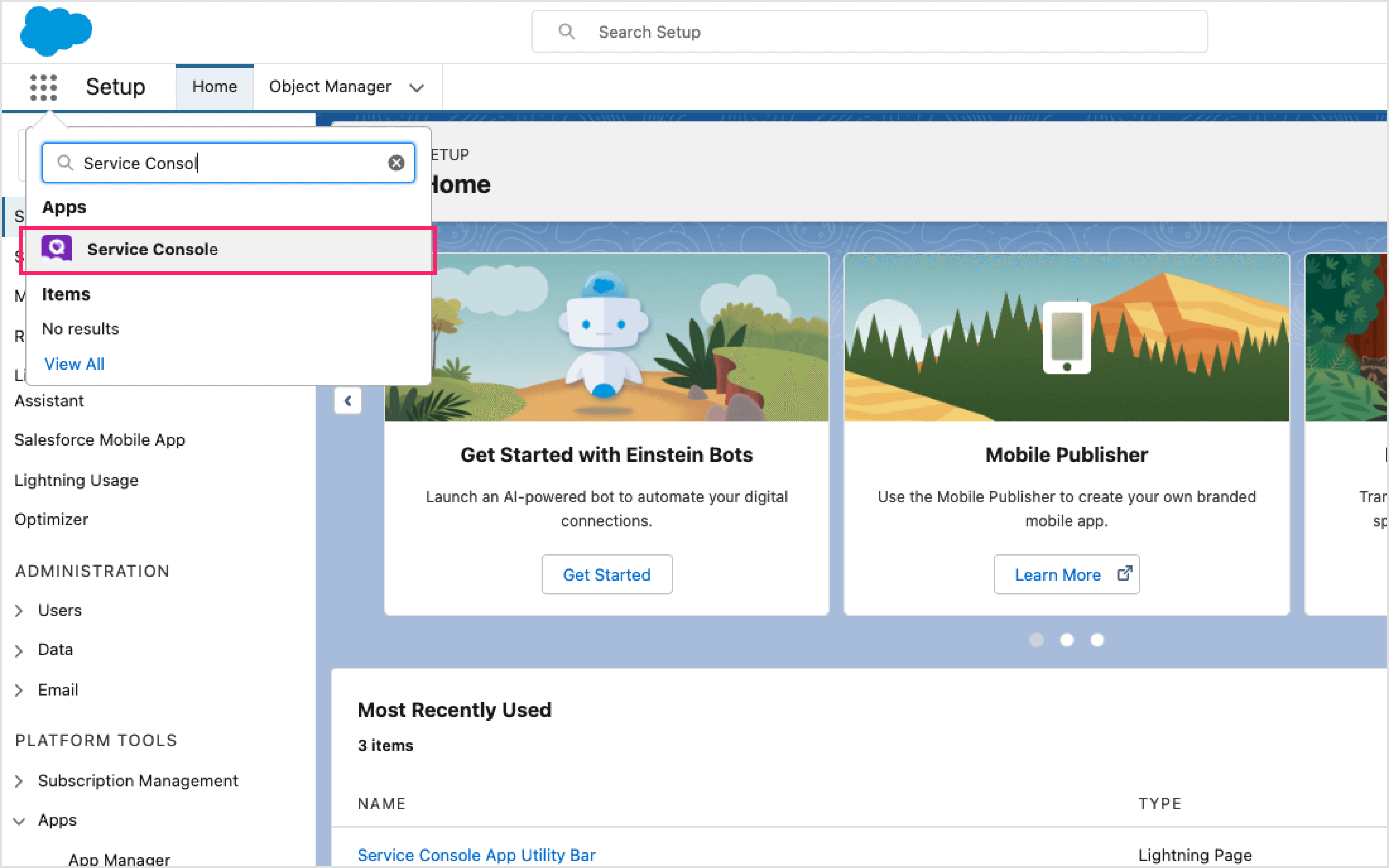Clear the Quick Find text with the X icon
Viewport: 1389px width, 868px height.
click(397, 162)
